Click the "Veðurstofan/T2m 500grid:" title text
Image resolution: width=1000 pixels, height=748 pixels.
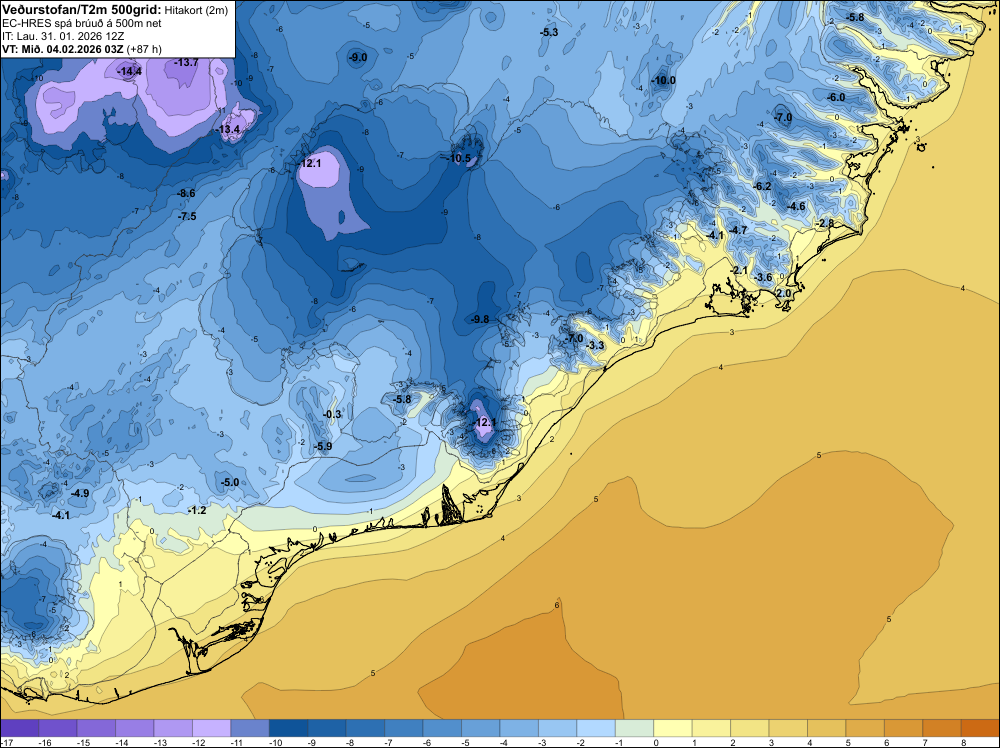82,8
